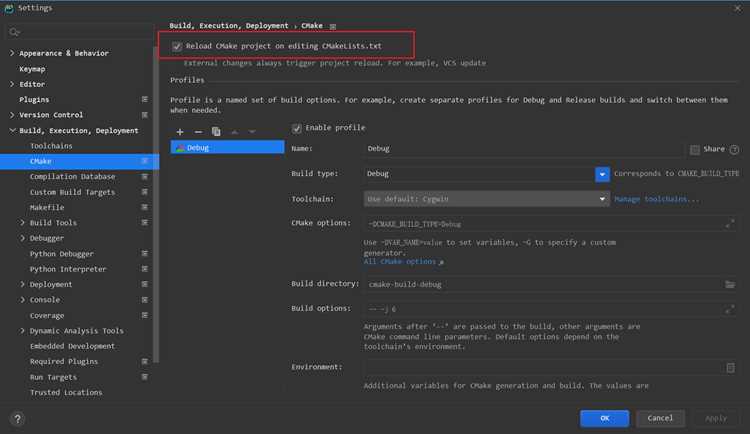Expand the Version Control section
This screenshot has height=434, width=750.
pos(12,115)
